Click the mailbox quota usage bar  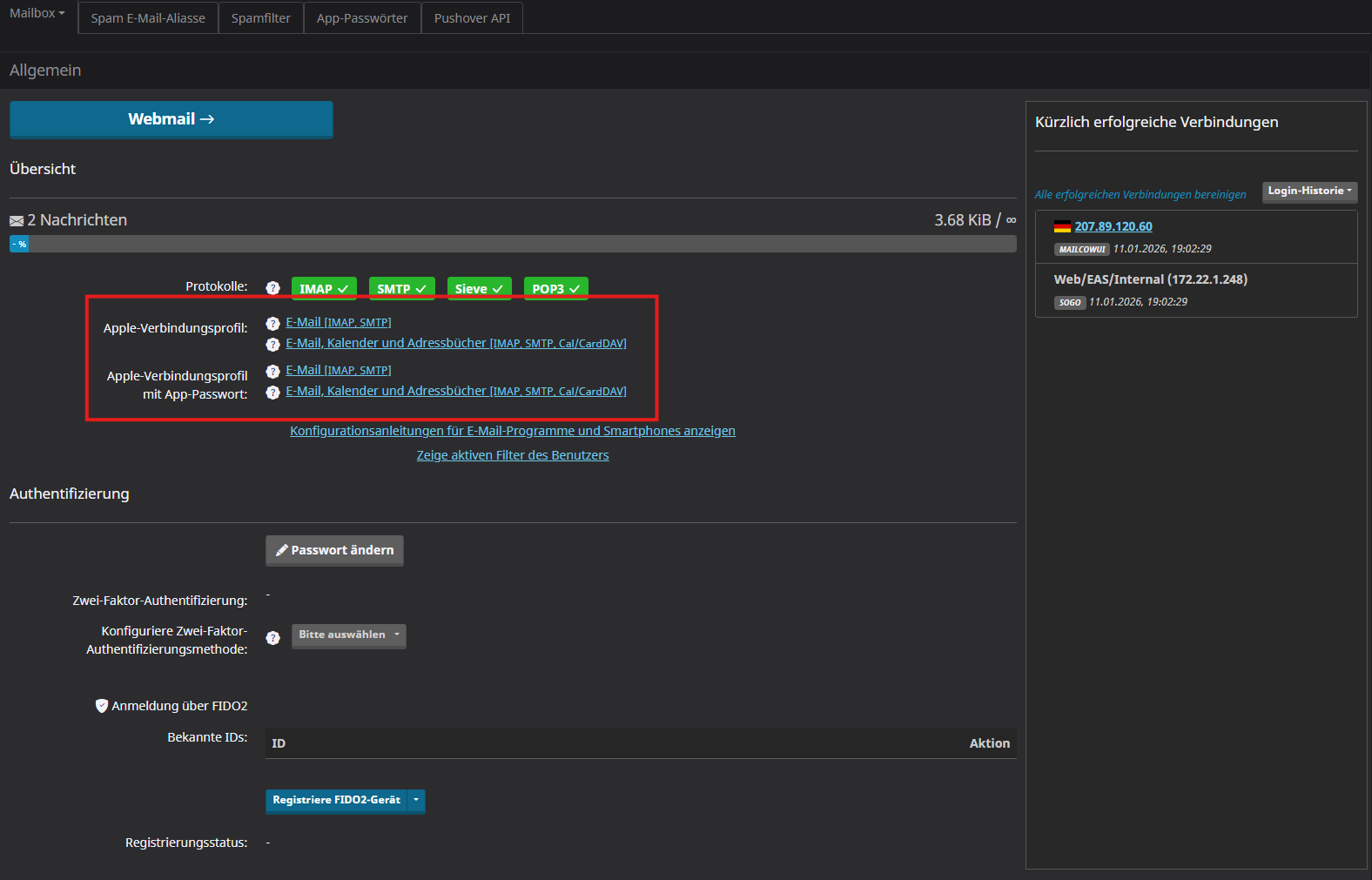point(513,245)
